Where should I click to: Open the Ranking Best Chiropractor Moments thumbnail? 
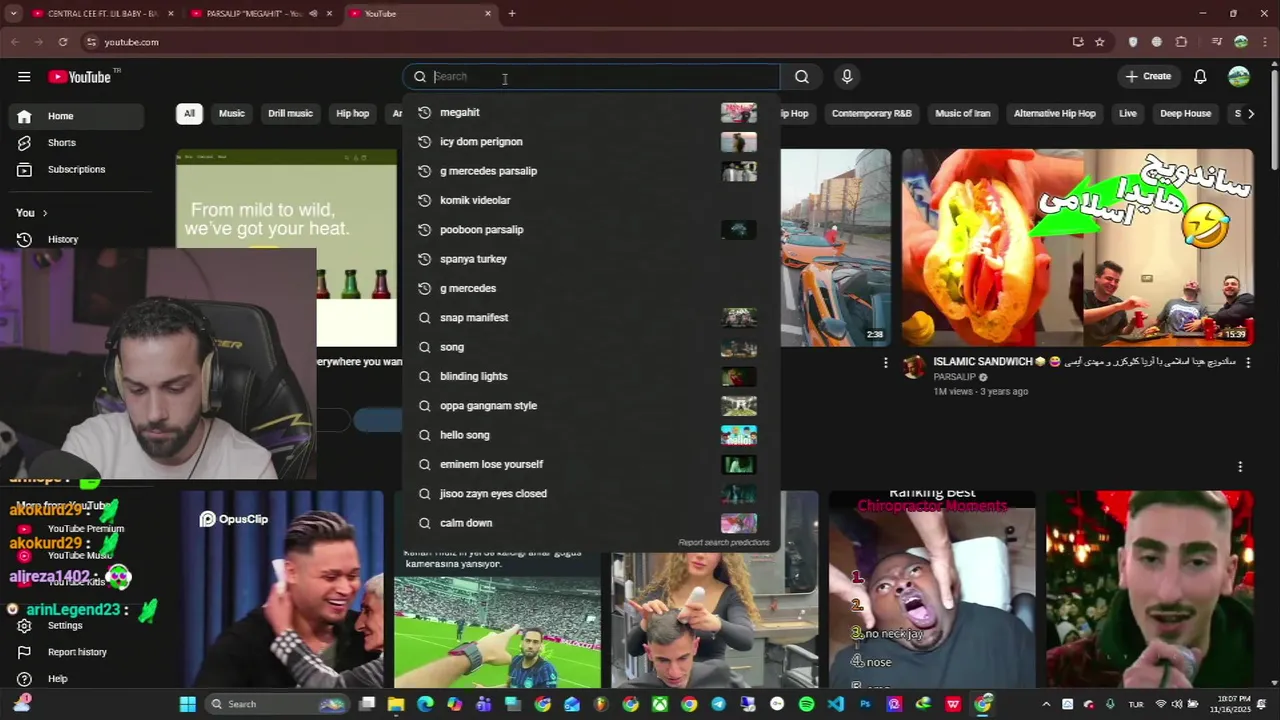(x=932, y=590)
